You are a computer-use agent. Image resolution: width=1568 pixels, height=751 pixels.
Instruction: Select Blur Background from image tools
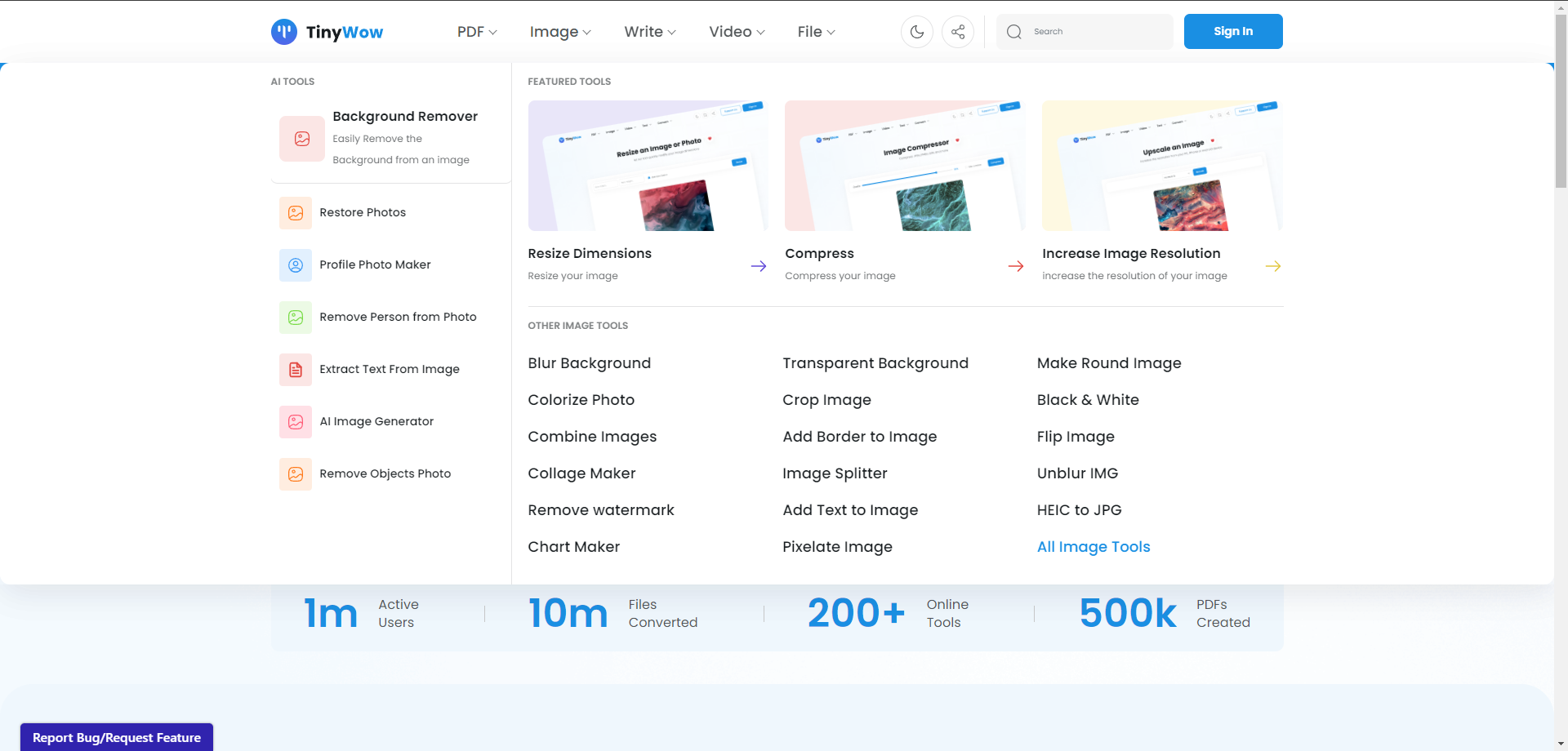click(x=589, y=363)
